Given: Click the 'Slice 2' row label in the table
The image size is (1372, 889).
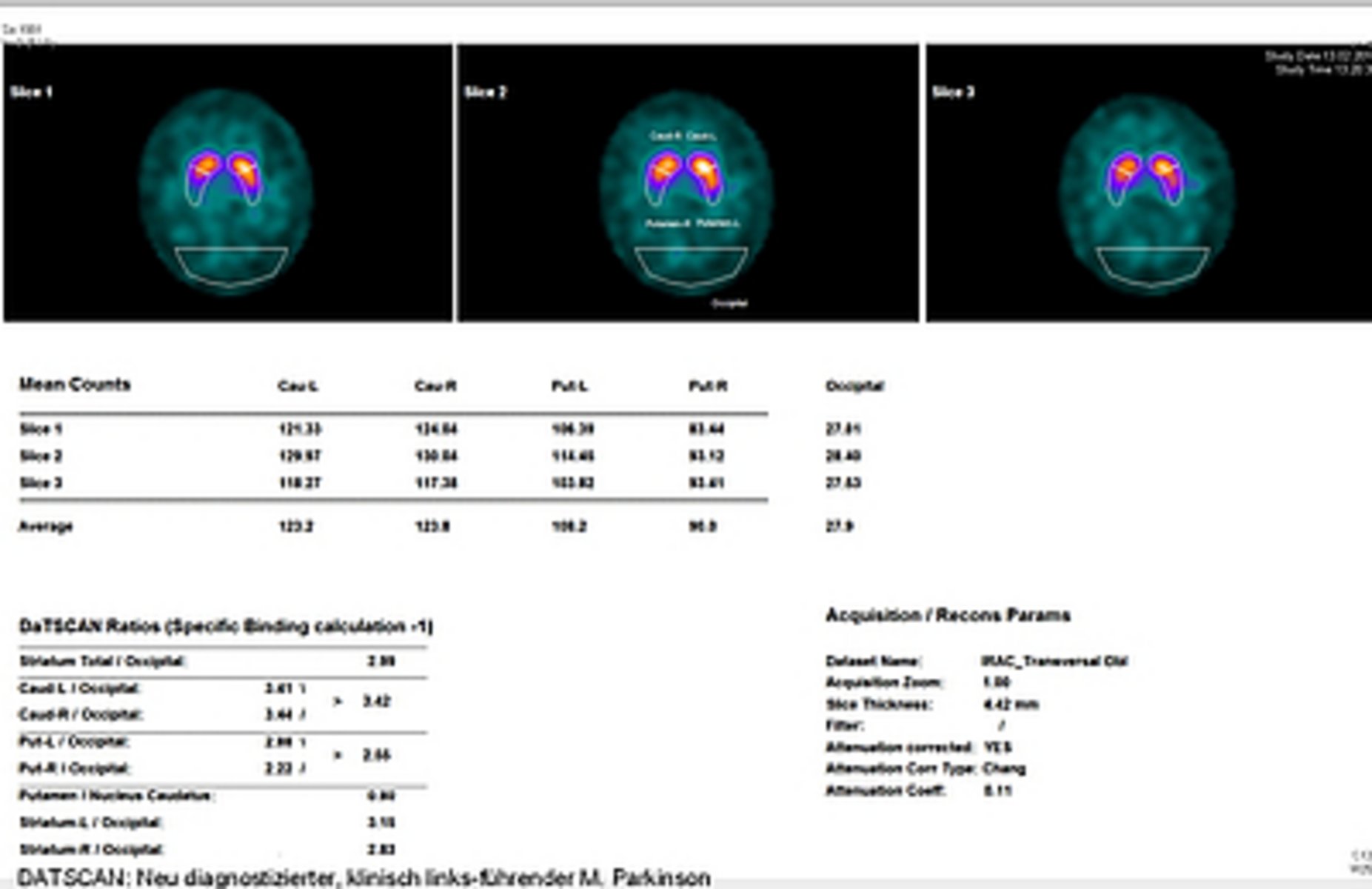Looking at the screenshot, I should coord(41,456).
